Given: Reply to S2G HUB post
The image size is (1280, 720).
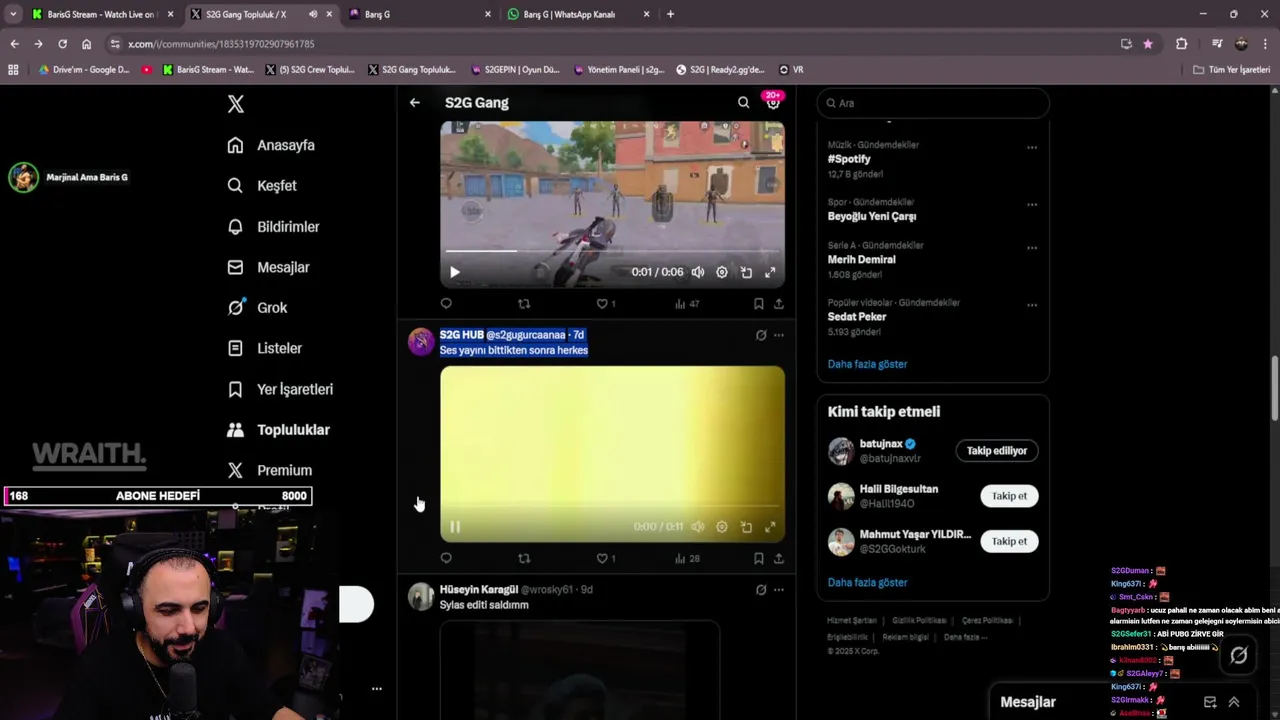Looking at the screenshot, I should click(446, 558).
